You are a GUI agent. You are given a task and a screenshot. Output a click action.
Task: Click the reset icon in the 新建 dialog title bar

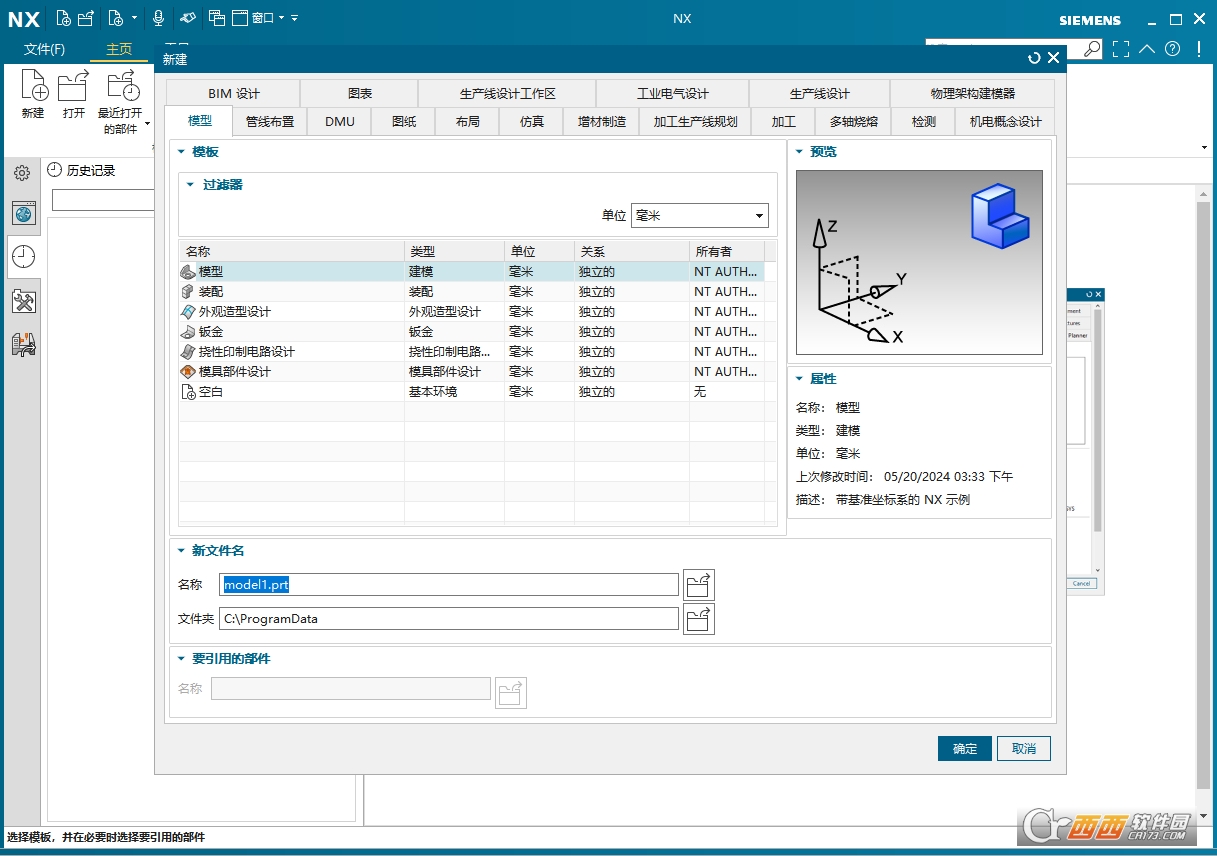tap(1034, 59)
